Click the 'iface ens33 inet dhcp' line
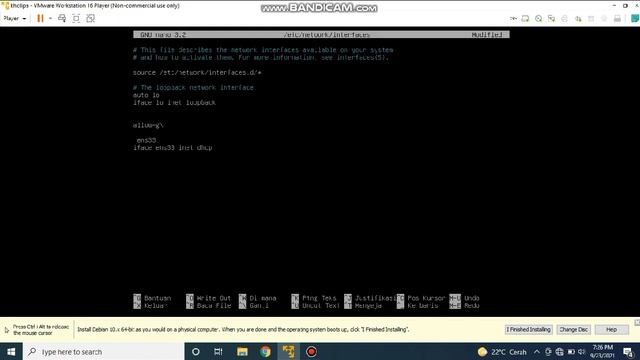This screenshot has height=360, width=640. coord(173,148)
